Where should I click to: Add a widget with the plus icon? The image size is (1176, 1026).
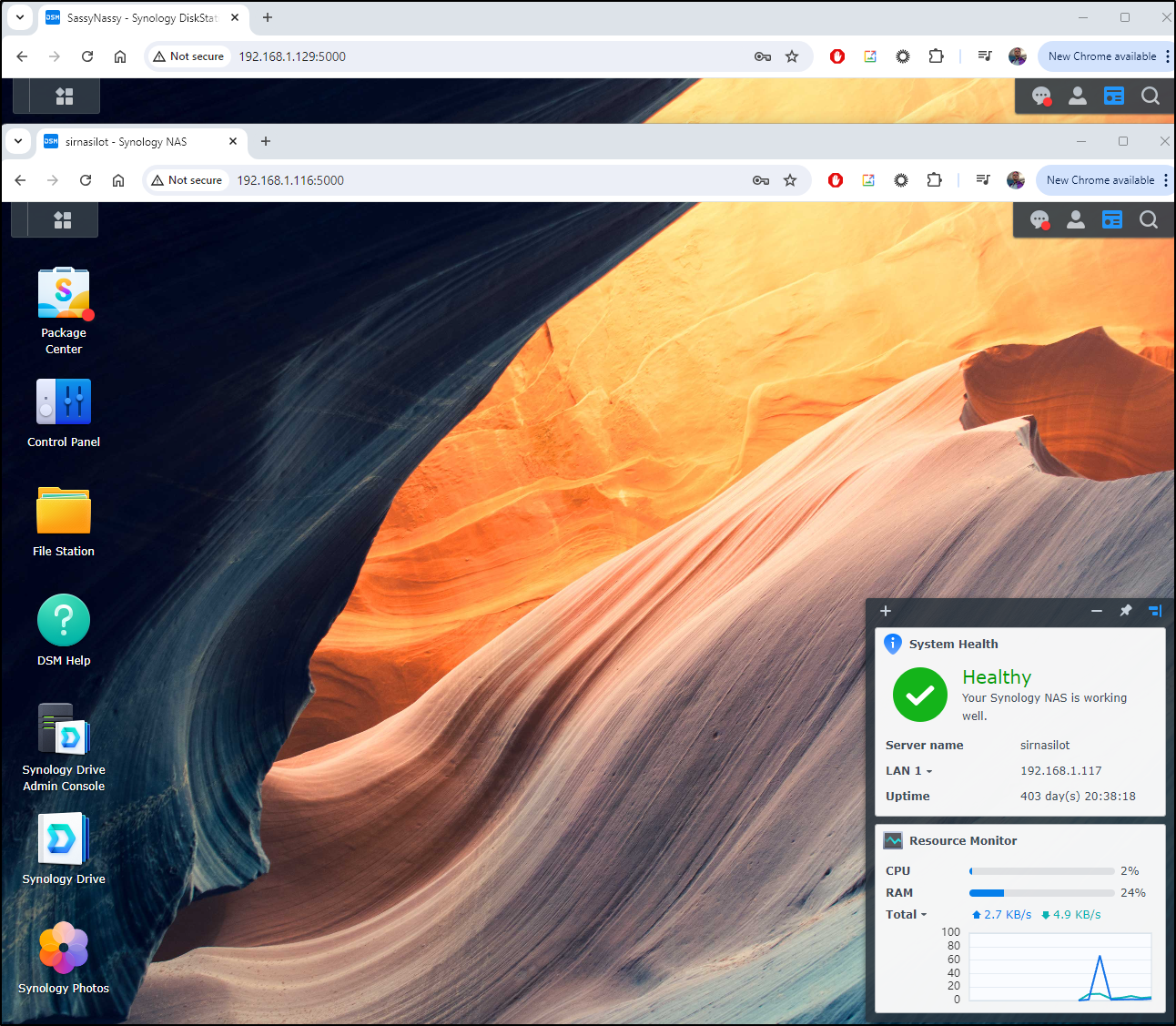(x=886, y=611)
